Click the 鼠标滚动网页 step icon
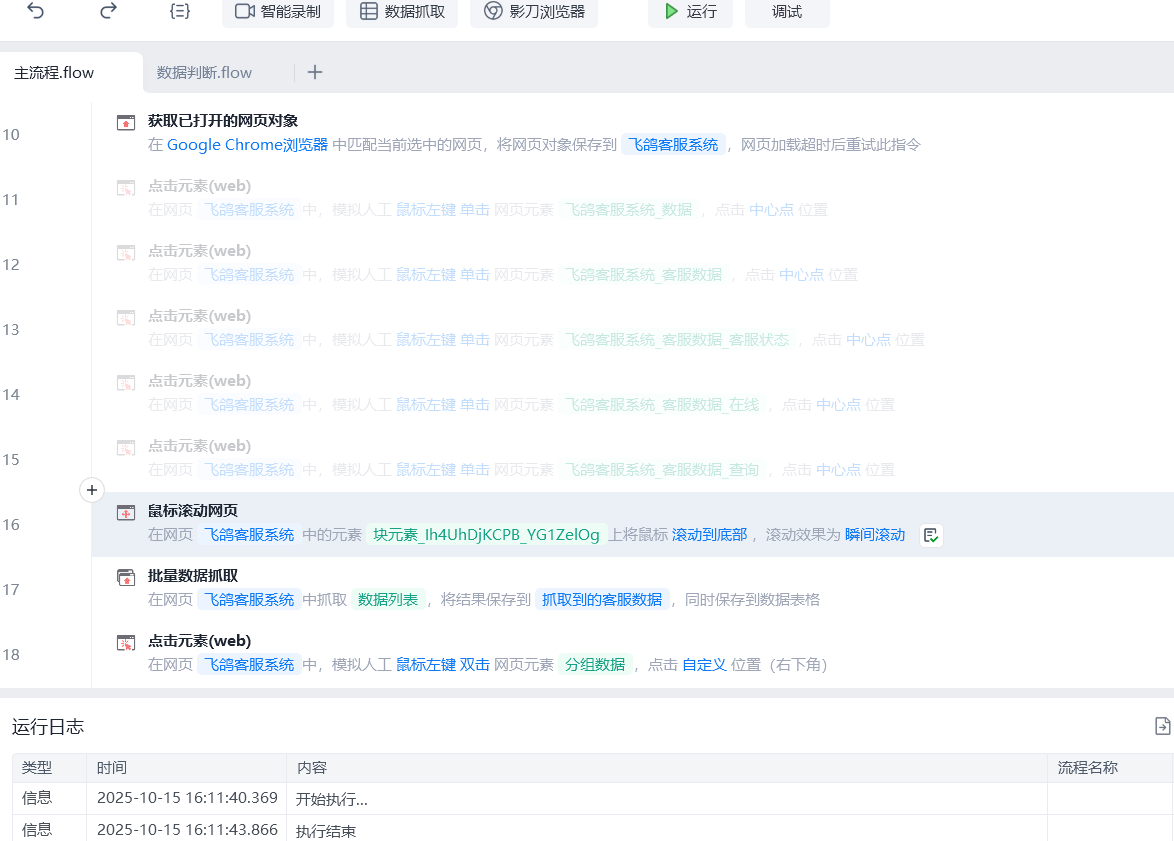This screenshot has height=841, width=1174. pos(126,512)
